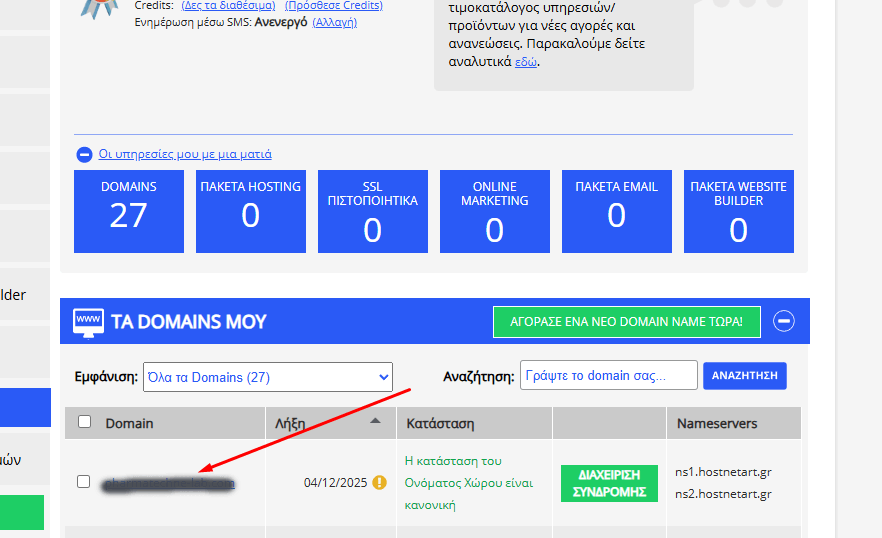Screen dimensions: 882x538
Task: Click the sort arrow in Λήξη column
Action: (x=376, y=422)
